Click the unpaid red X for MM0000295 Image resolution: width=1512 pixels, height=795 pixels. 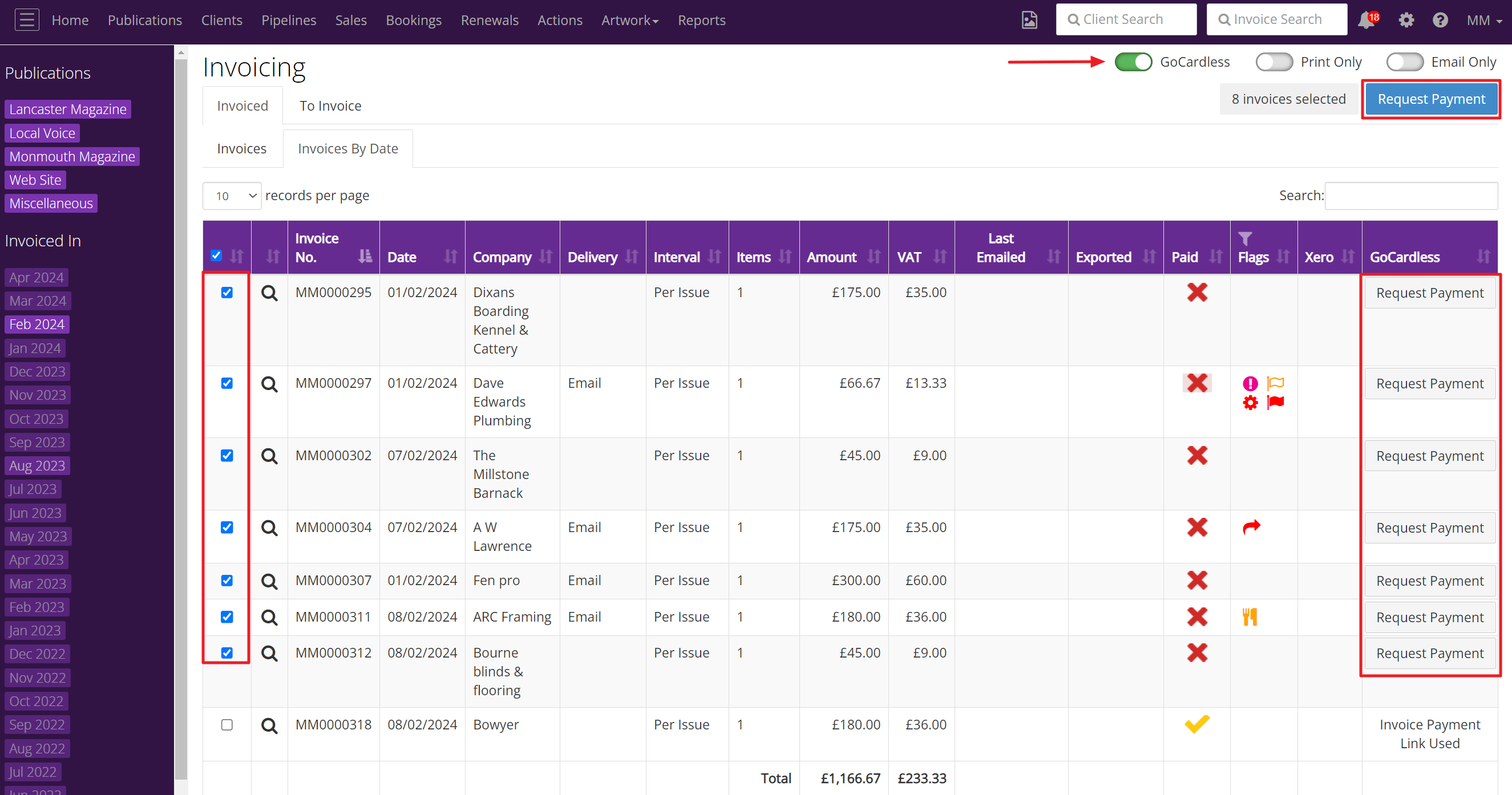coord(1197,292)
